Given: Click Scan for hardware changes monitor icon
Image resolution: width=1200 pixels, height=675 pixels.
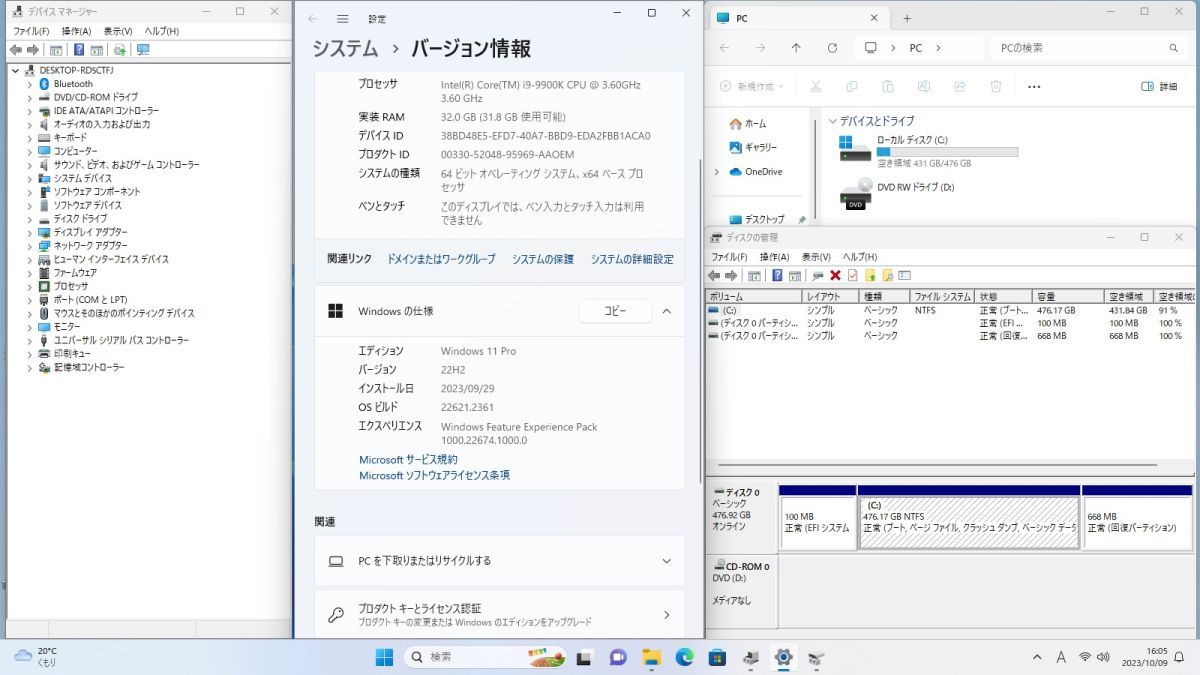Looking at the screenshot, I should click(143, 49).
